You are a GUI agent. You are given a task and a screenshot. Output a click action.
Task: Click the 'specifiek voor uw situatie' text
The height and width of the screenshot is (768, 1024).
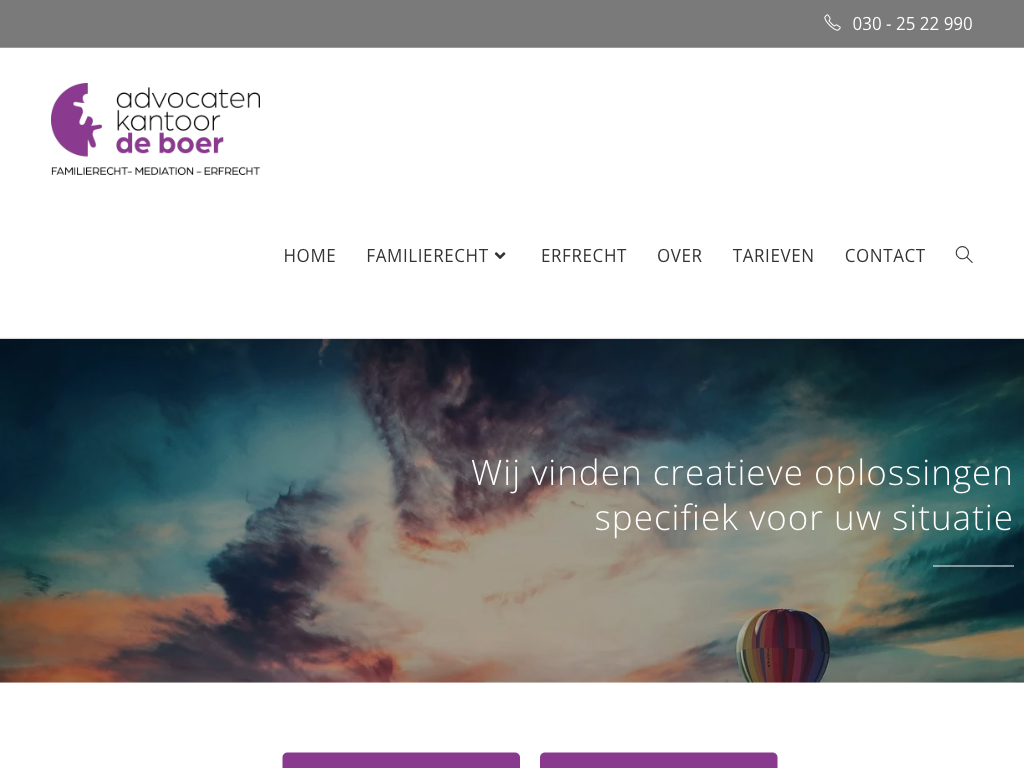(x=803, y=519)
